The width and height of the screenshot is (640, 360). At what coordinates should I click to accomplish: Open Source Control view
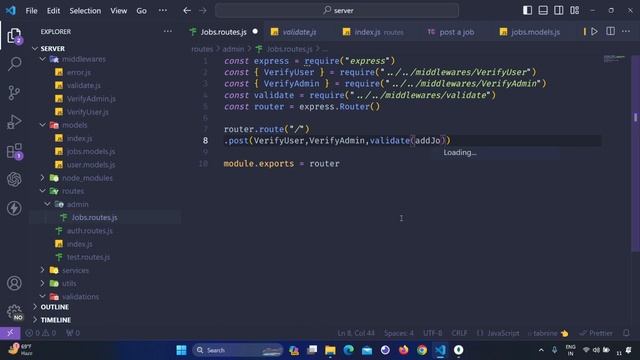[x=14, y=93]
